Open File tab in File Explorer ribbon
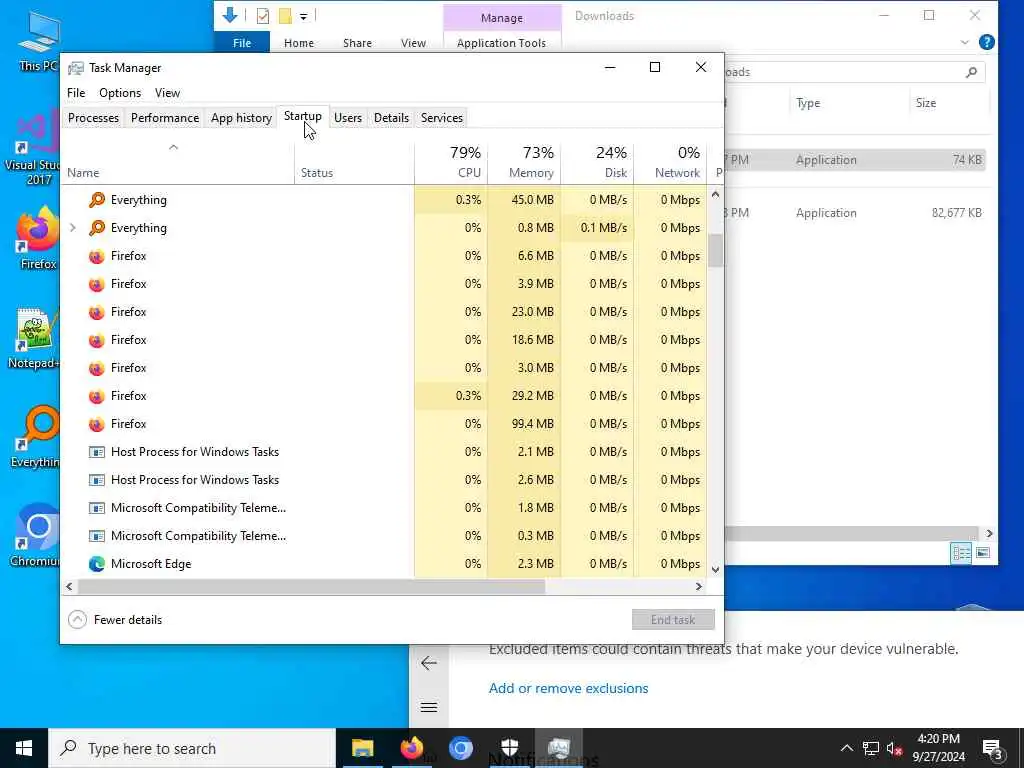The width and height of the screenshot is (1024, 768). tap(242, 42)
